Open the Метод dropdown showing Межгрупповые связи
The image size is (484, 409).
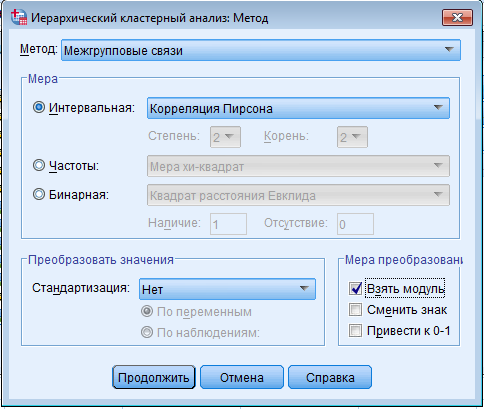tap(261, 50)
